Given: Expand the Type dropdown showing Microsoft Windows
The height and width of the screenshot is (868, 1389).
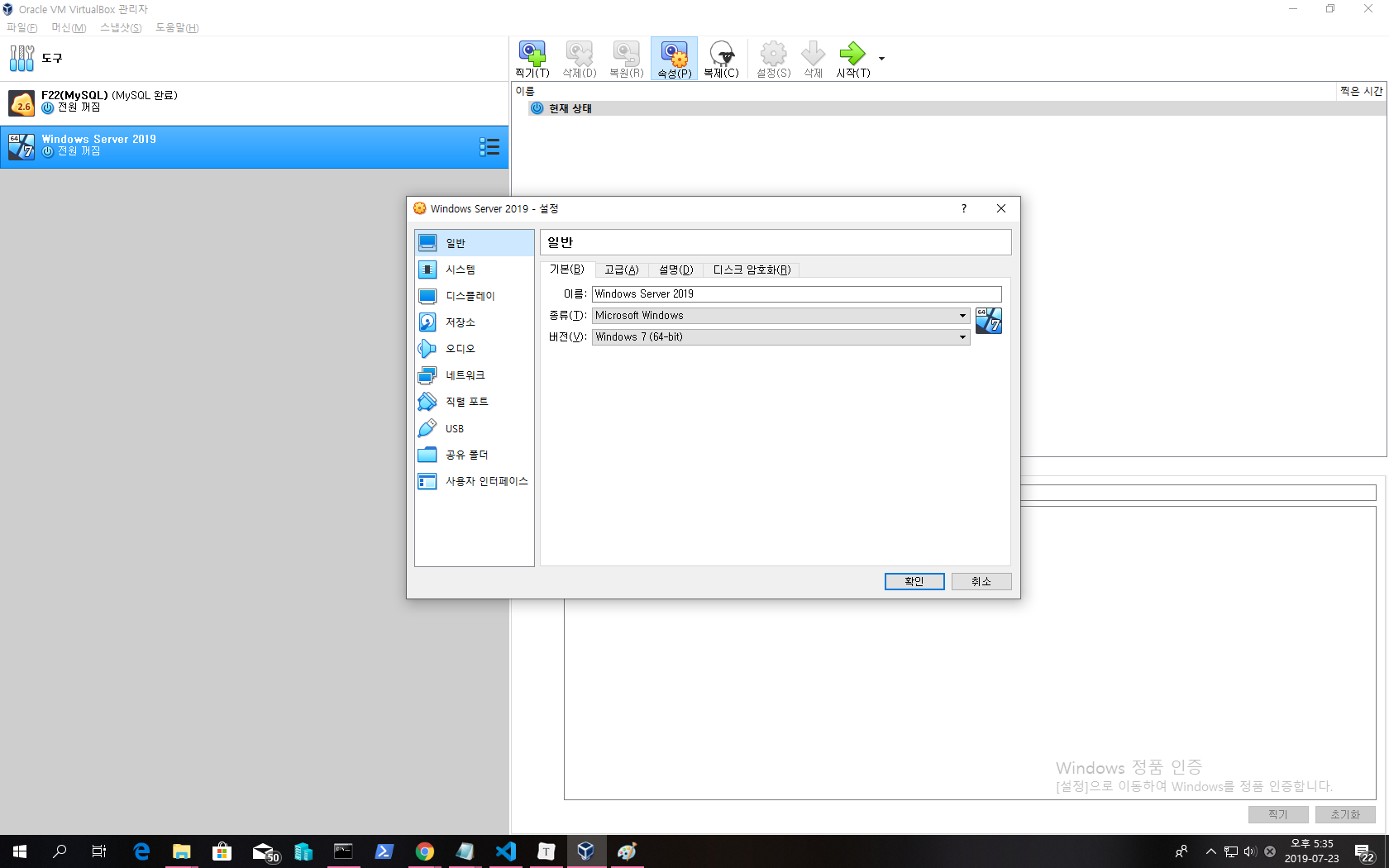Looking at the screenshot, I should coord(781,315).
